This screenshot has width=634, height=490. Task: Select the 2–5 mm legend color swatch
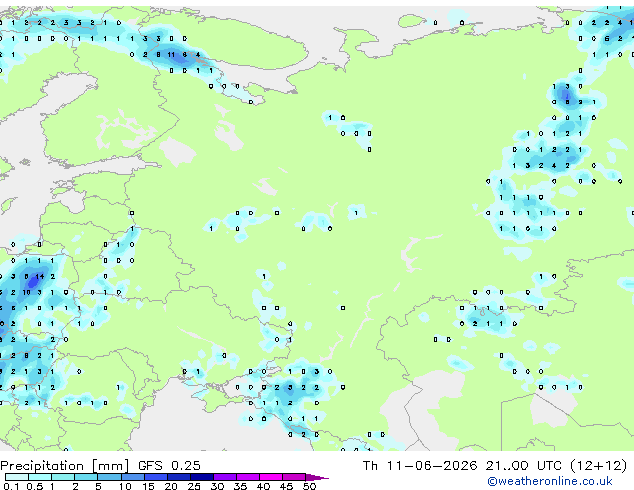pos(86,477)
